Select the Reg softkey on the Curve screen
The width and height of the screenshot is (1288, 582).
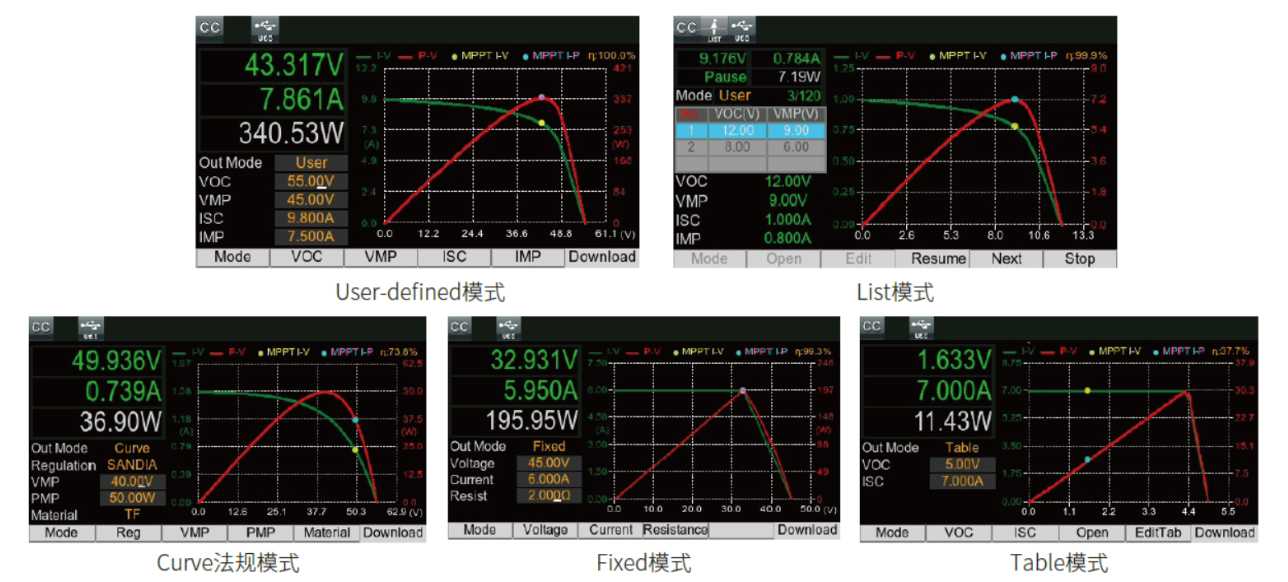tap(127, 532)
